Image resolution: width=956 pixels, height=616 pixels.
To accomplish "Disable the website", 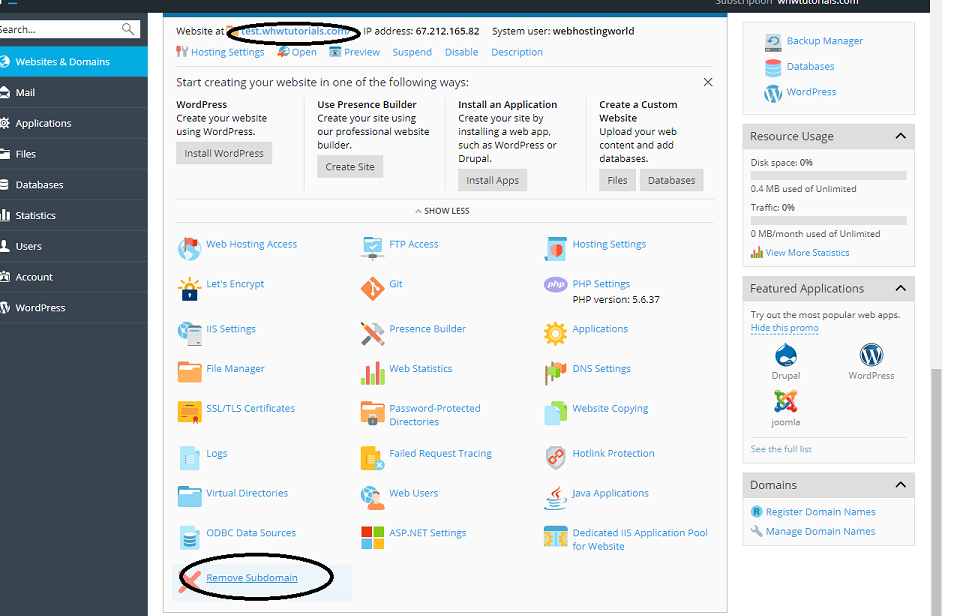I will point(461,52).
